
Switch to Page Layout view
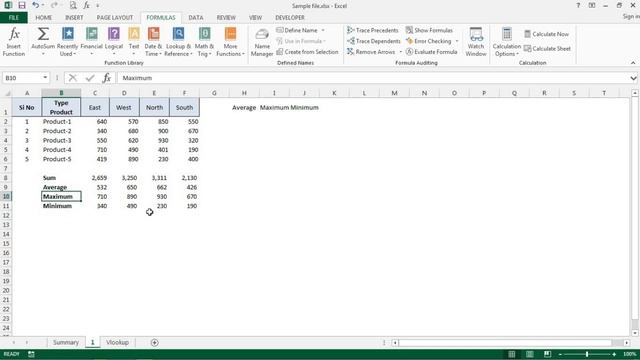coord(529,354)
